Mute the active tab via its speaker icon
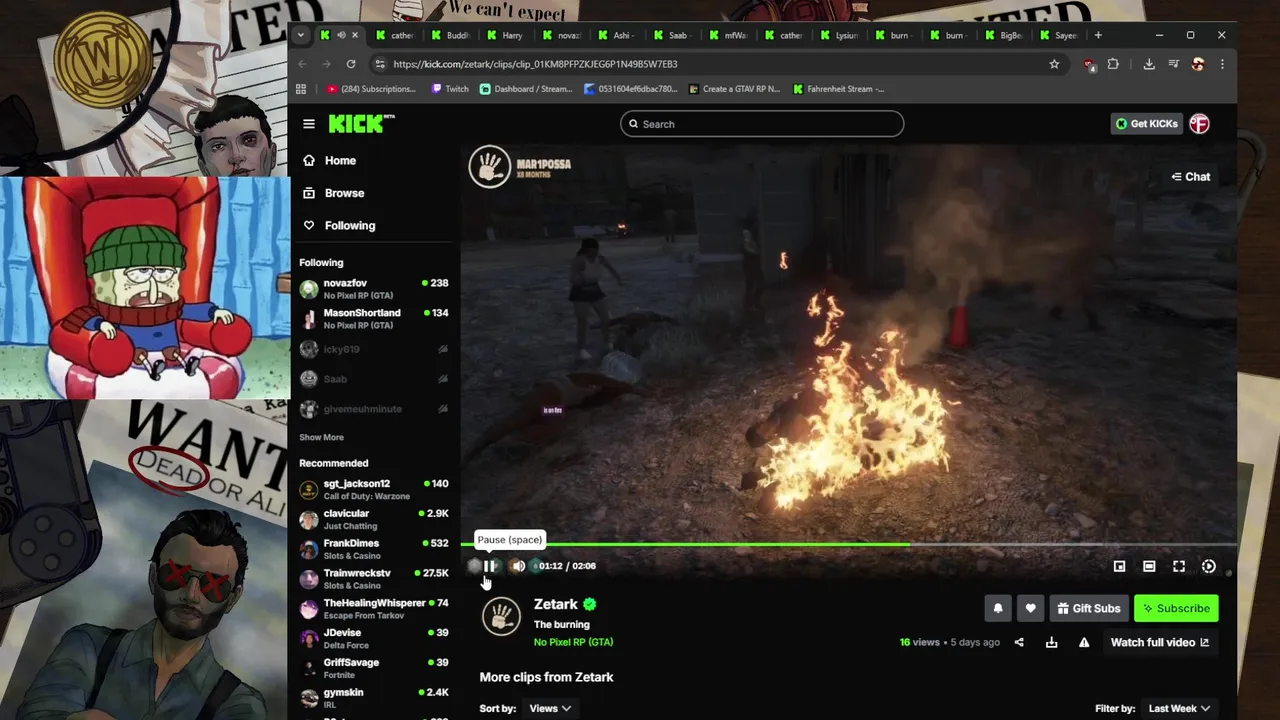The image size is (1280, 720). (340, 35)
